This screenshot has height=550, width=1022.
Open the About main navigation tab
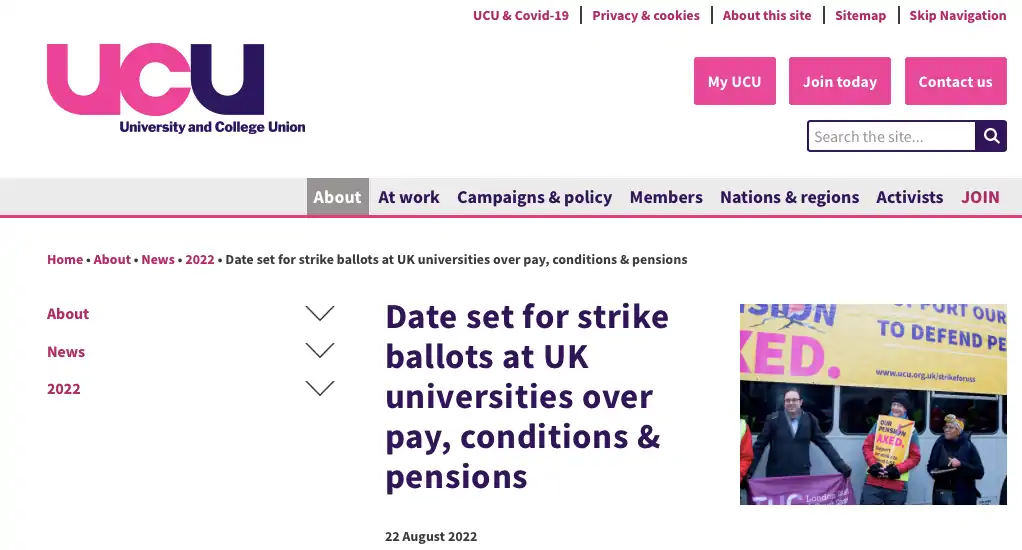pos(338,197)
